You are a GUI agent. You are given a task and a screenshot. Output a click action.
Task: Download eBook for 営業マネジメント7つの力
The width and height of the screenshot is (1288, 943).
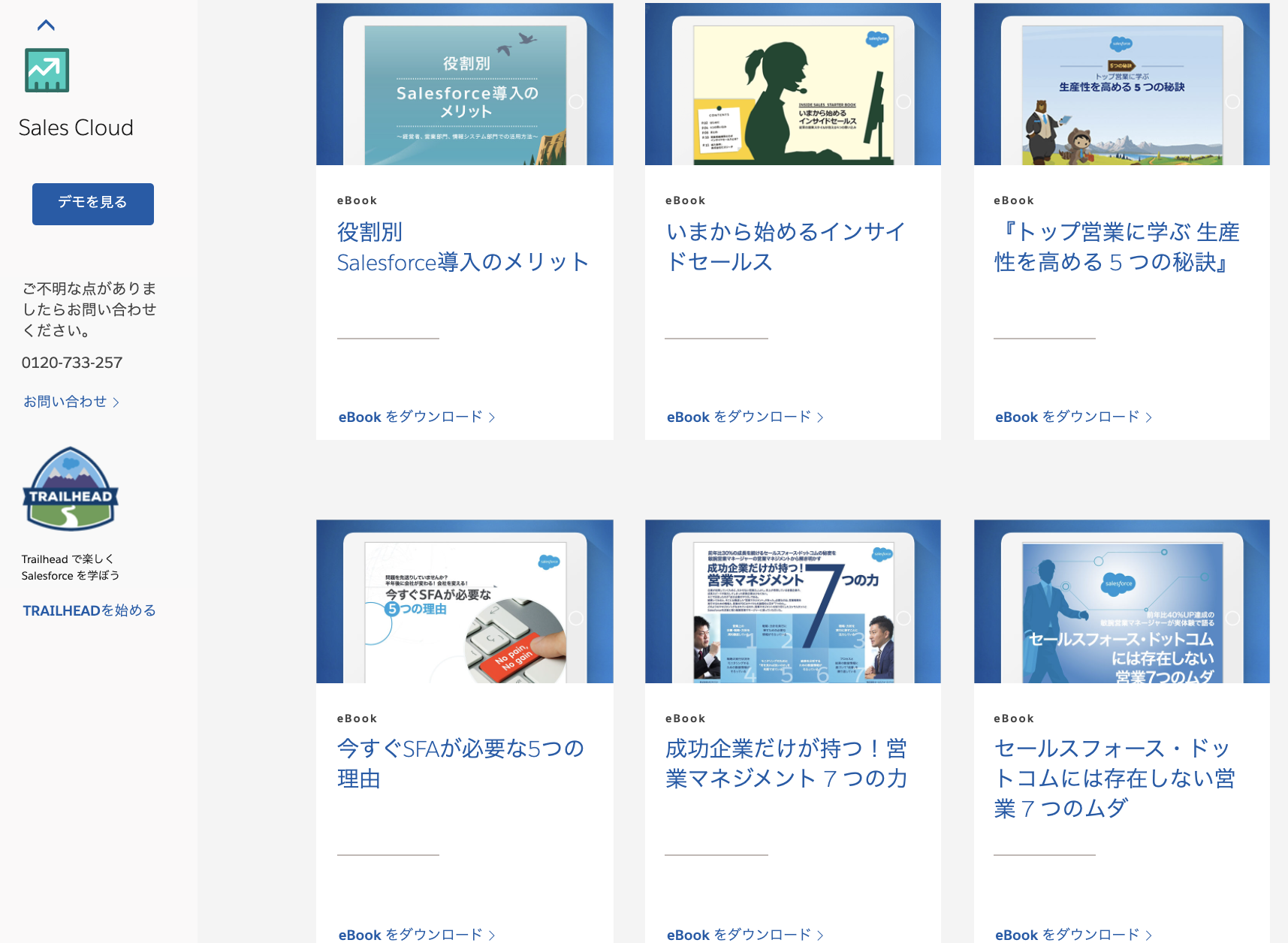point(745,935)
